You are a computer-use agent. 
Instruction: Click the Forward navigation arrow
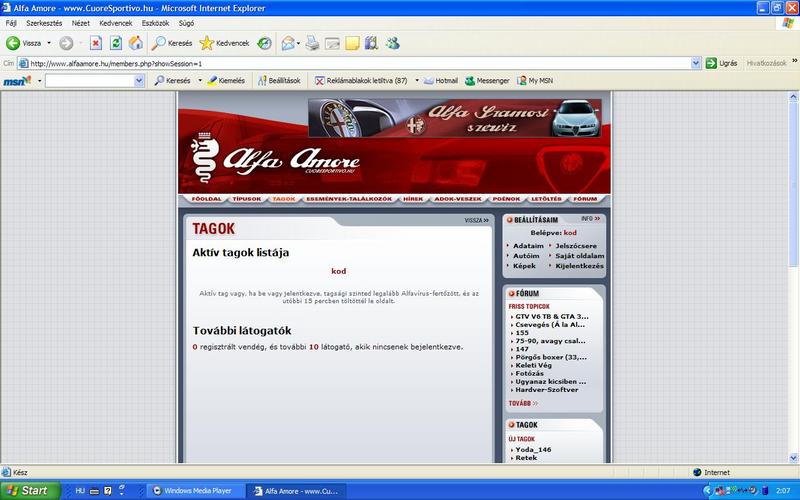(x=66, y=43)
